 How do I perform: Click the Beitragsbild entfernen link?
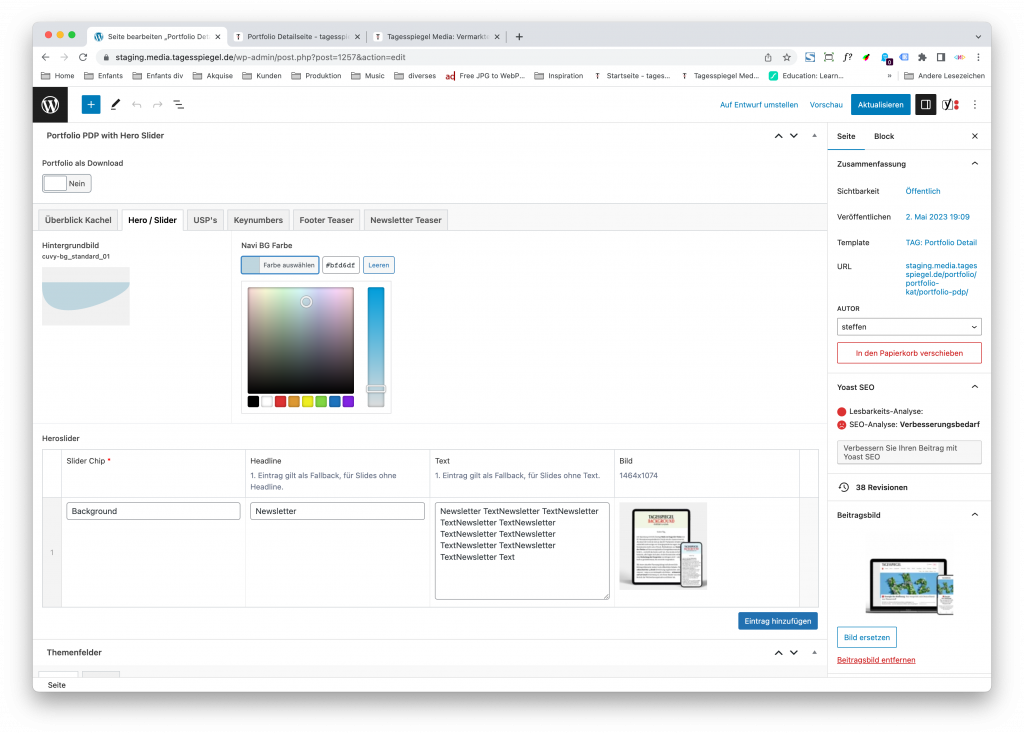pyautogui.click(x=876, y=660)
